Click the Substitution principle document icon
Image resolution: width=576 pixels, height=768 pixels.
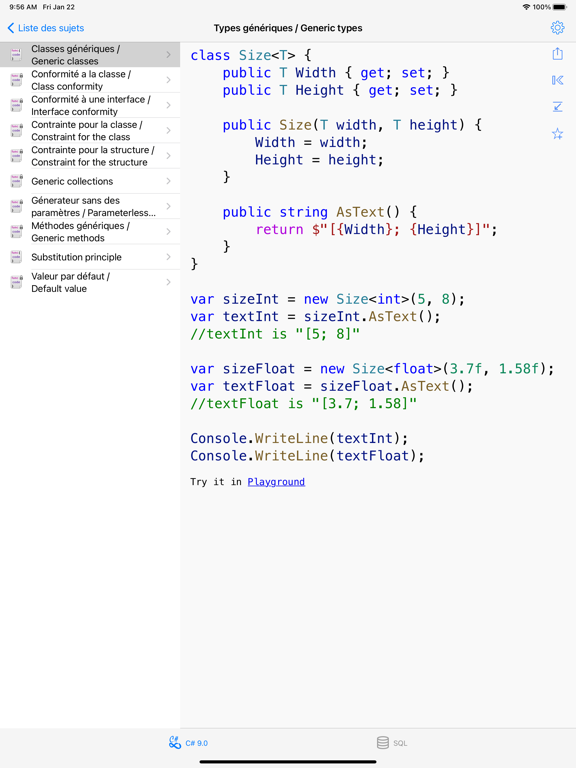[x=17, y=257]
